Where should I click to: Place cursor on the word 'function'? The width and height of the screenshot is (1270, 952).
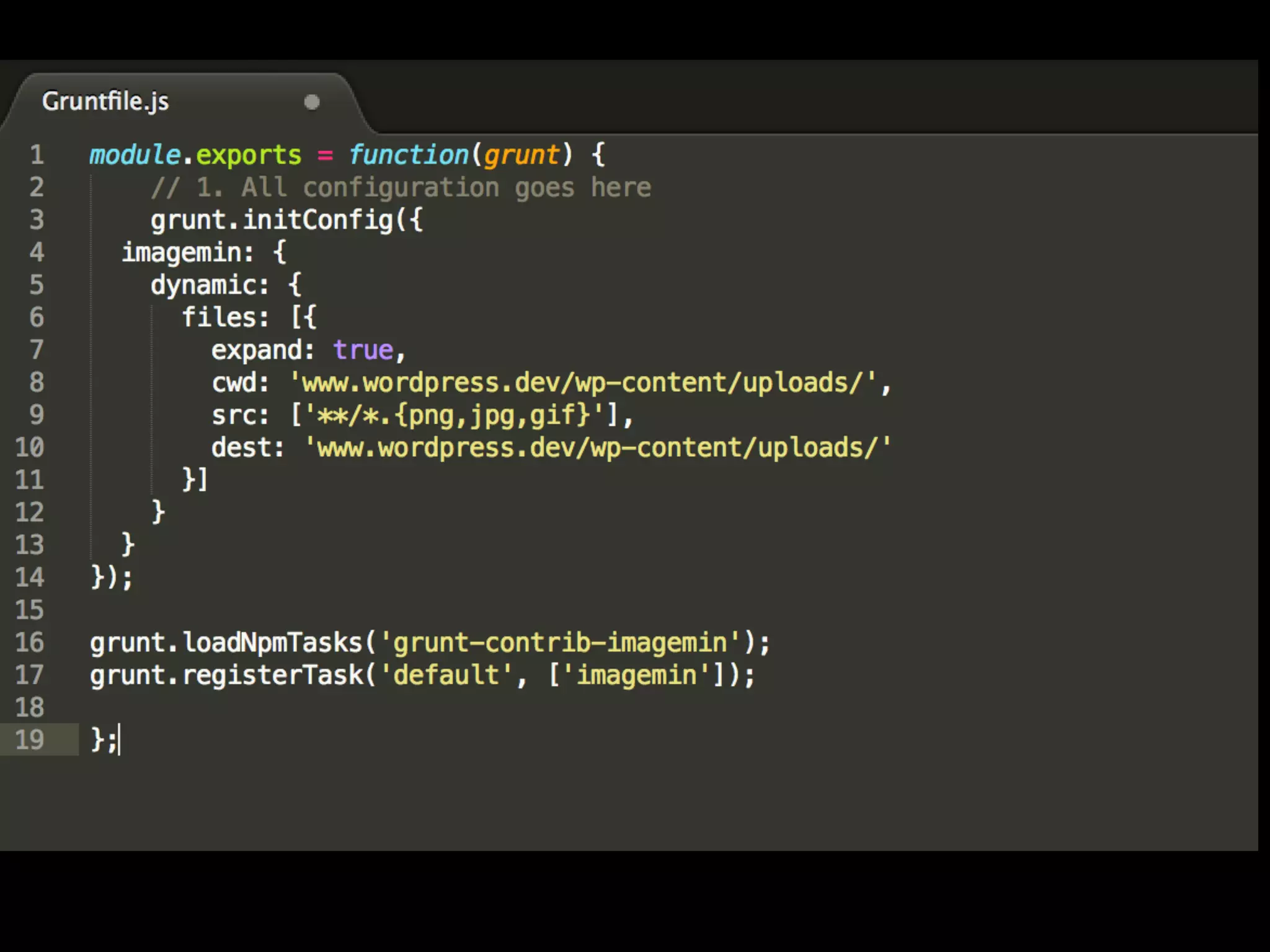click(x=409, y=155)
